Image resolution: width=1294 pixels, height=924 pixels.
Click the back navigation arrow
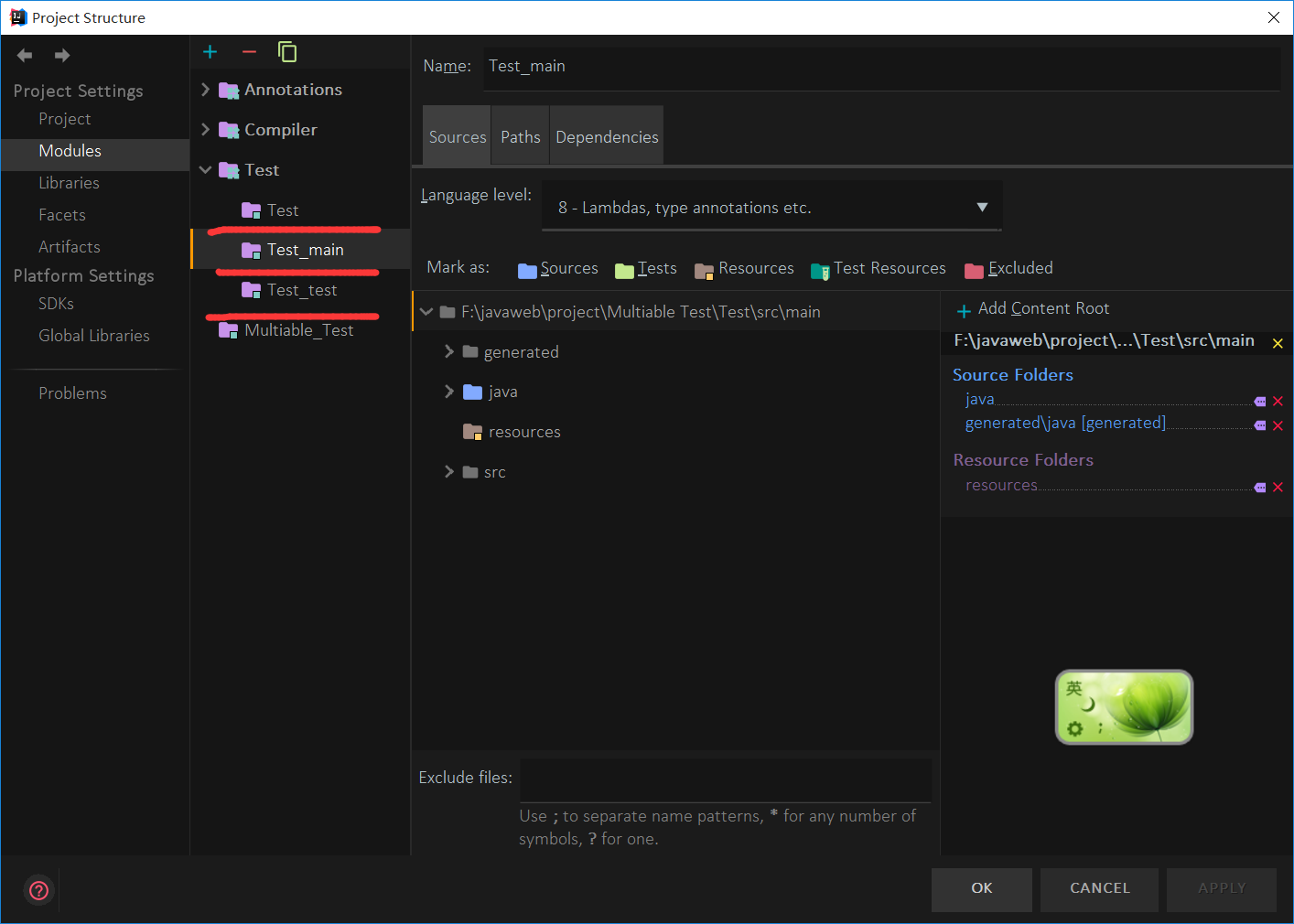(24, 55)
